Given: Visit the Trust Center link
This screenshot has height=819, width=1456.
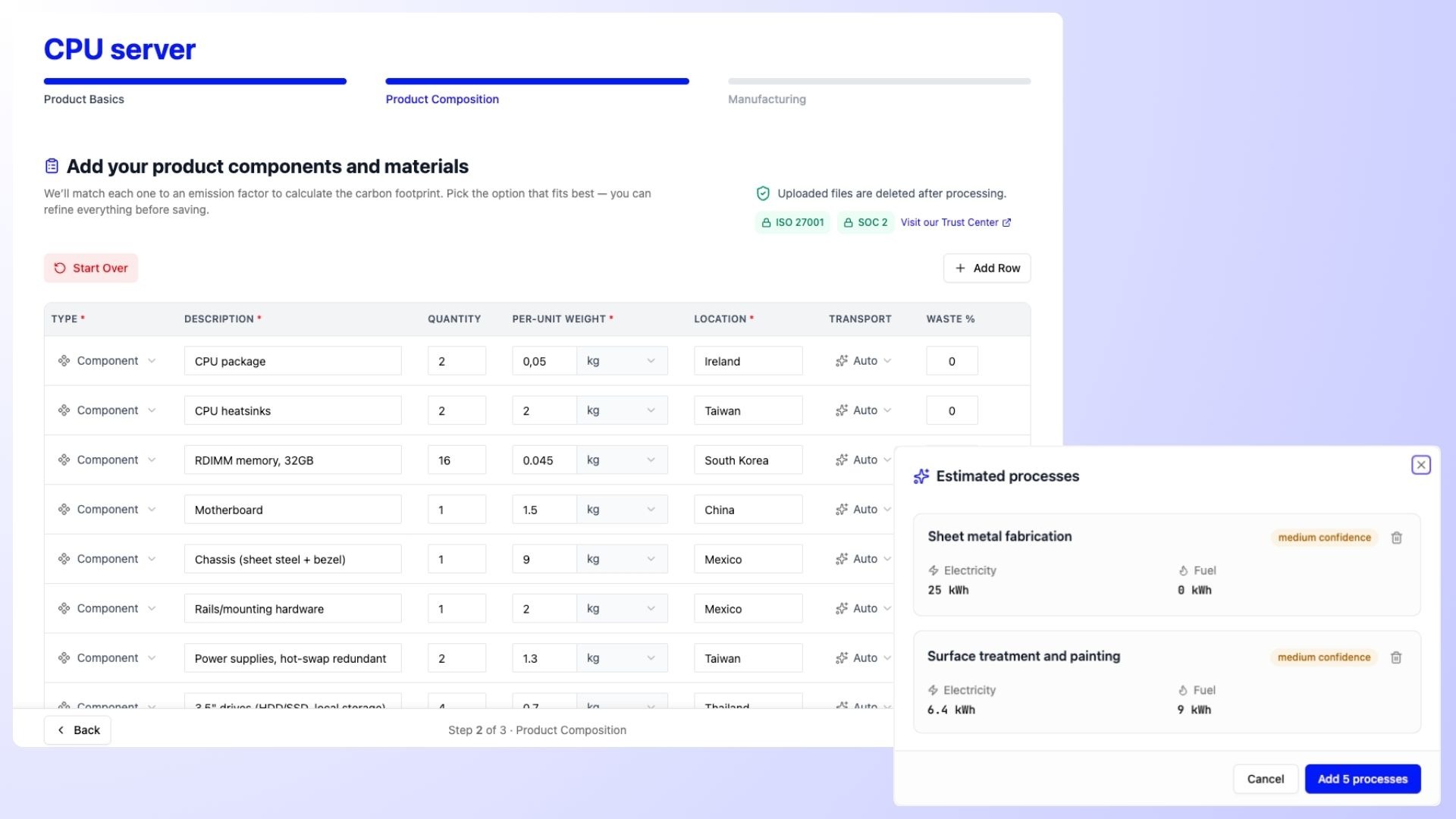Looking at the screenshot, I should [x=955, y=222].
